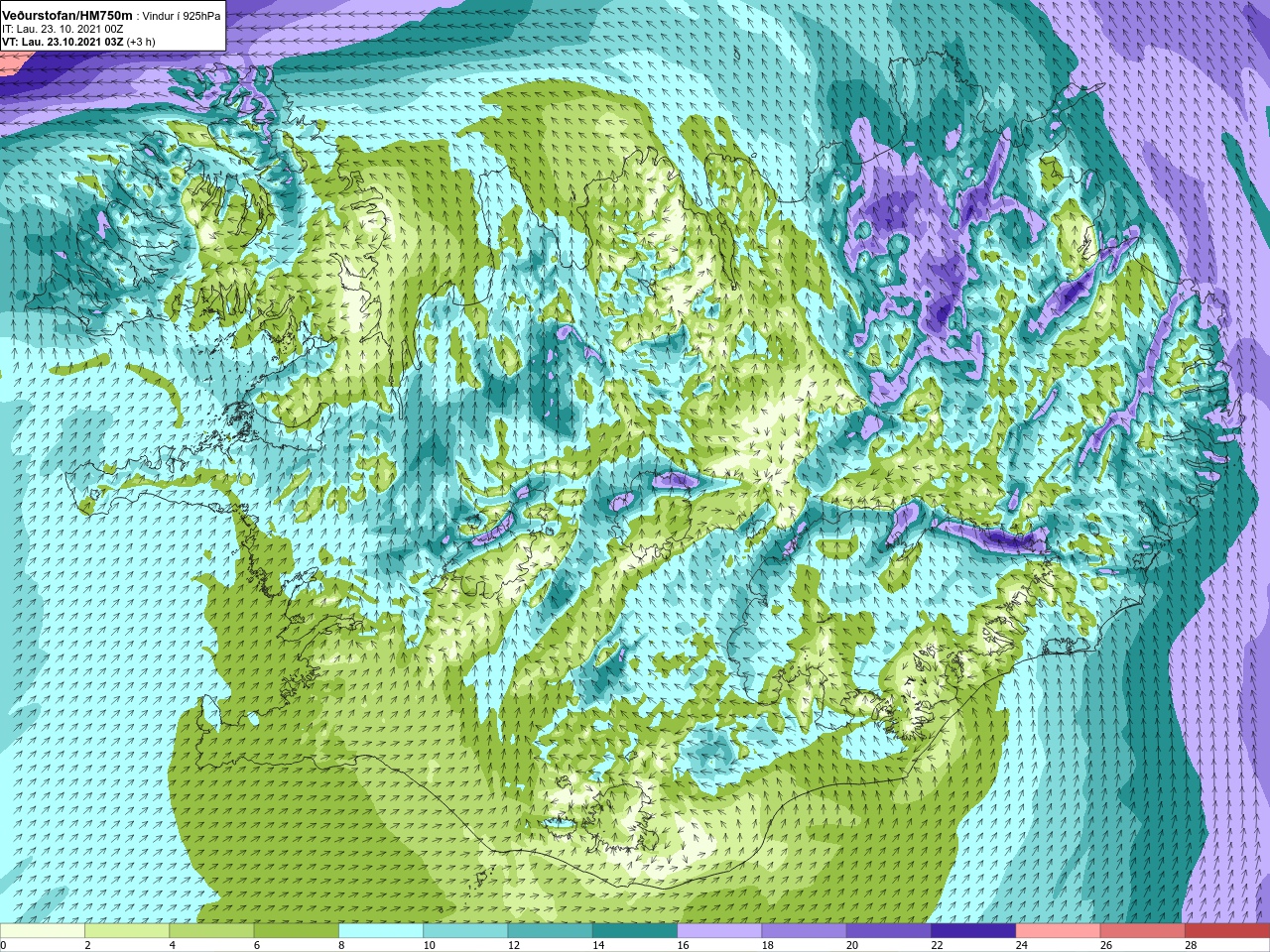1270x952 pixels.
Task: Click the 'VT: Lau. 23.10.2021 03Z' line
Action: click(x=63, y=43)
